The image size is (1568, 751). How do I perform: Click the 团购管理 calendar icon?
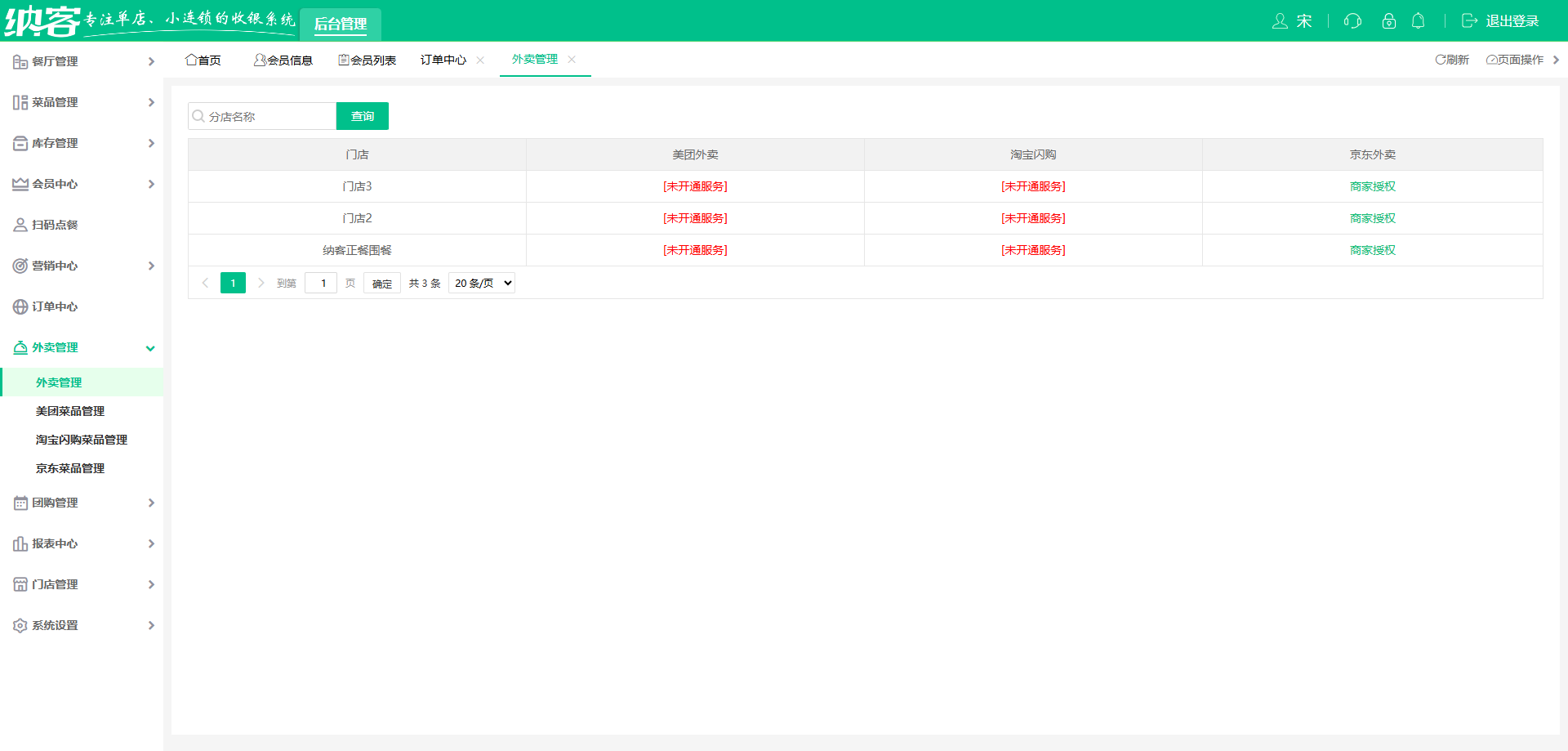coord(20,503)
